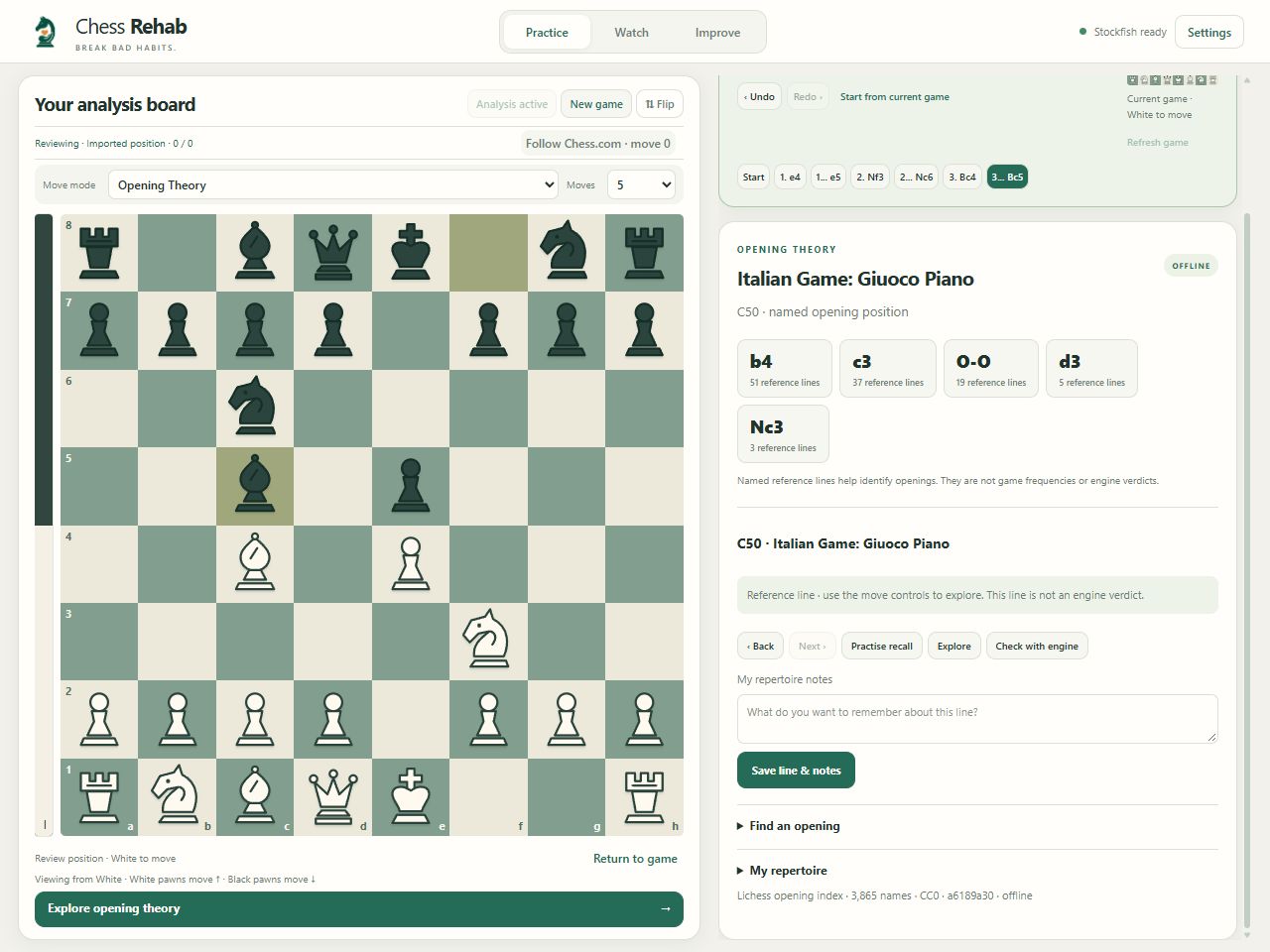Viewport: 1270px width, 952px height.
Task: Open the Improve tab
Action: coord(717,32)
